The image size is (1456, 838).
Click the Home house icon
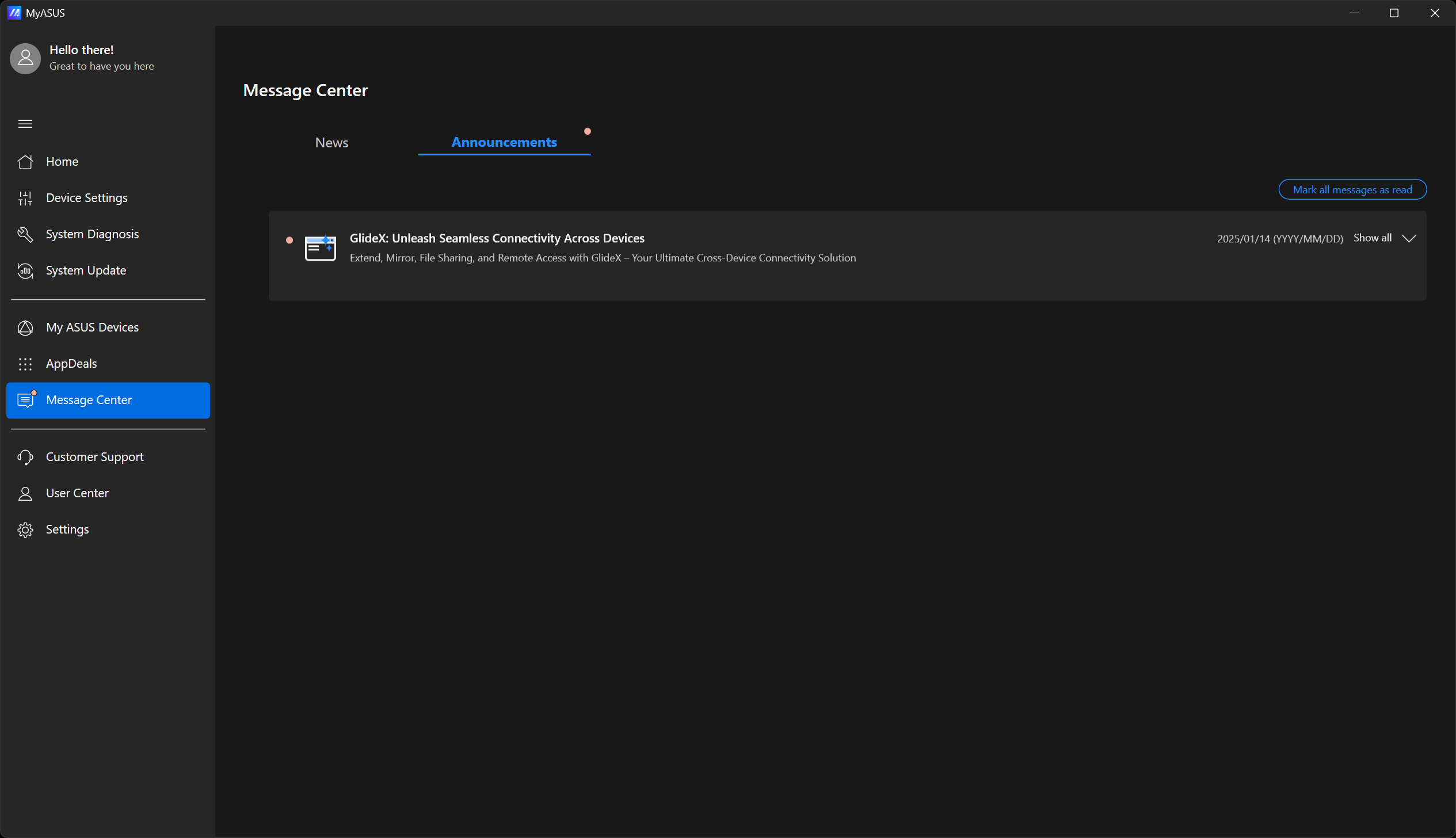25,162
